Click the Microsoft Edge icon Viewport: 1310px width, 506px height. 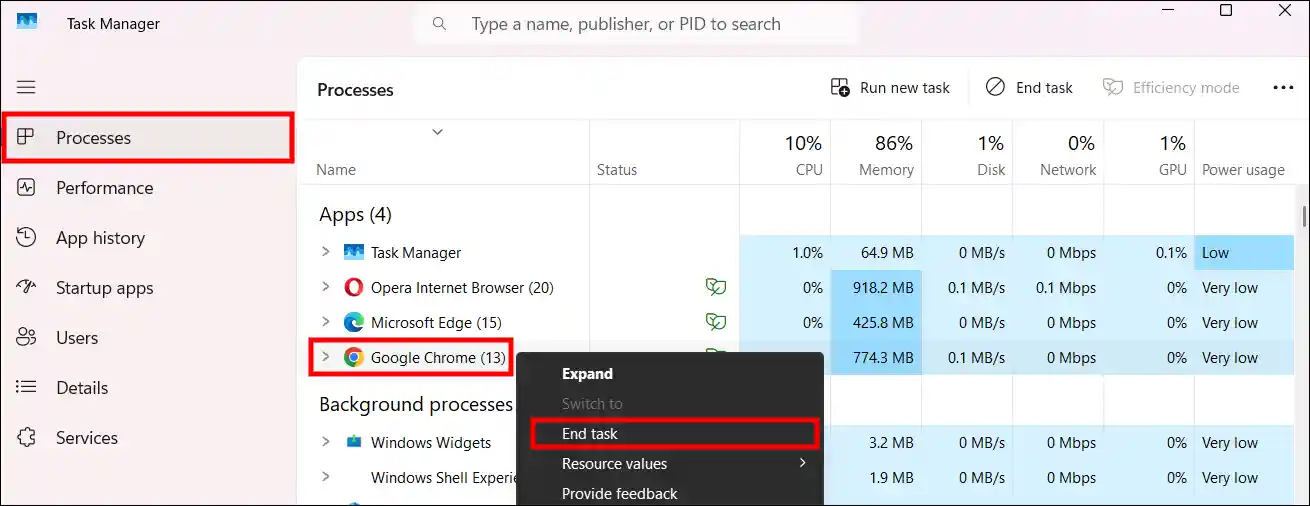353,323
